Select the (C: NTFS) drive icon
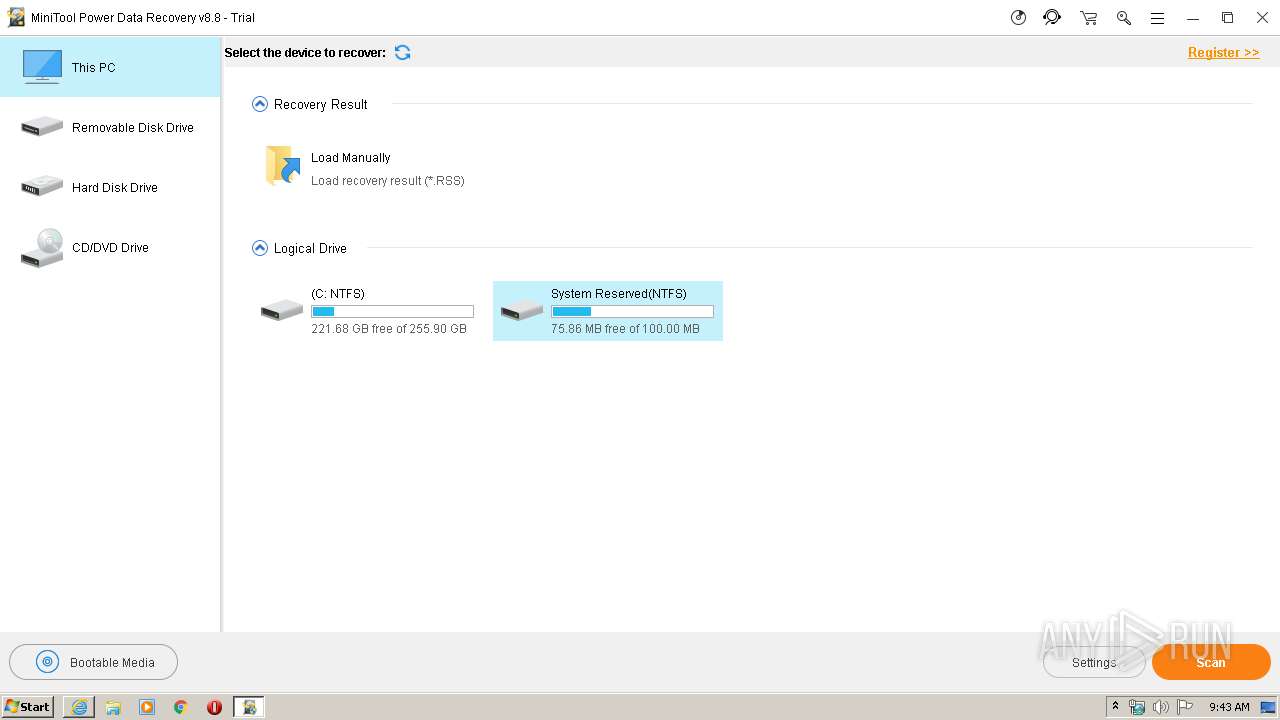 (282, 310)
